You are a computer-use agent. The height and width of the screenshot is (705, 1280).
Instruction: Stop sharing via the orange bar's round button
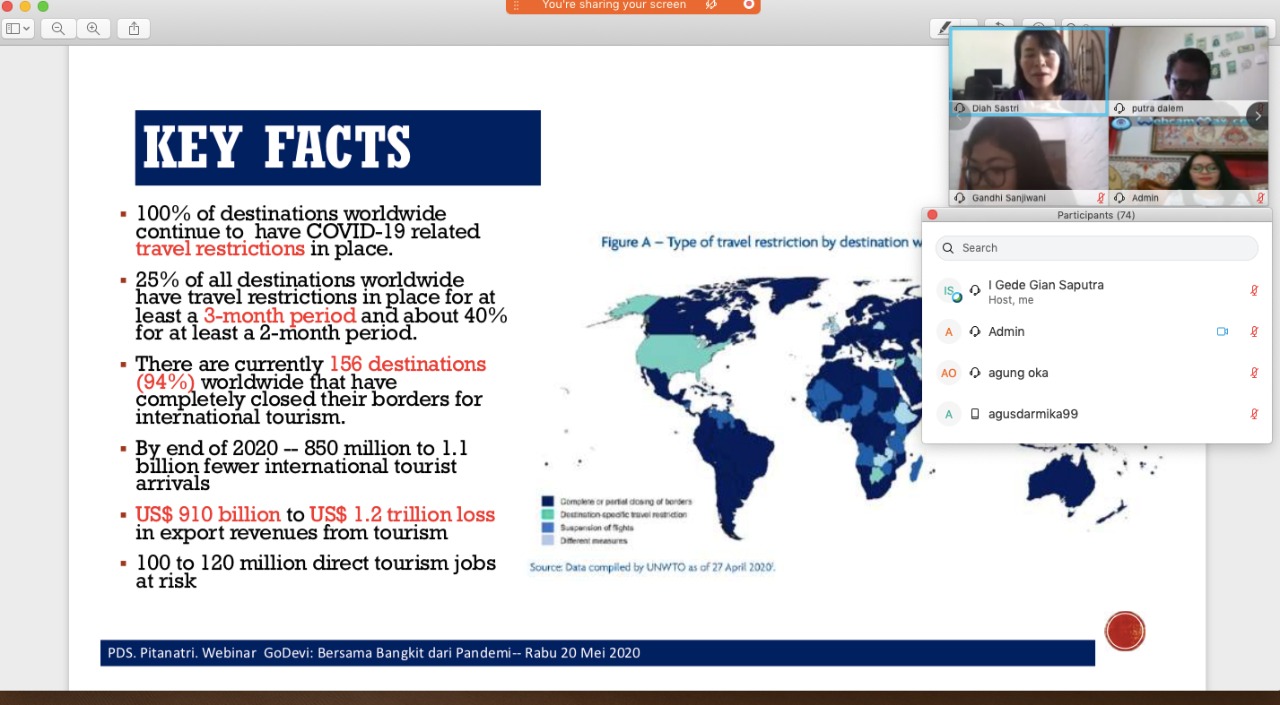tap(749, 5)
